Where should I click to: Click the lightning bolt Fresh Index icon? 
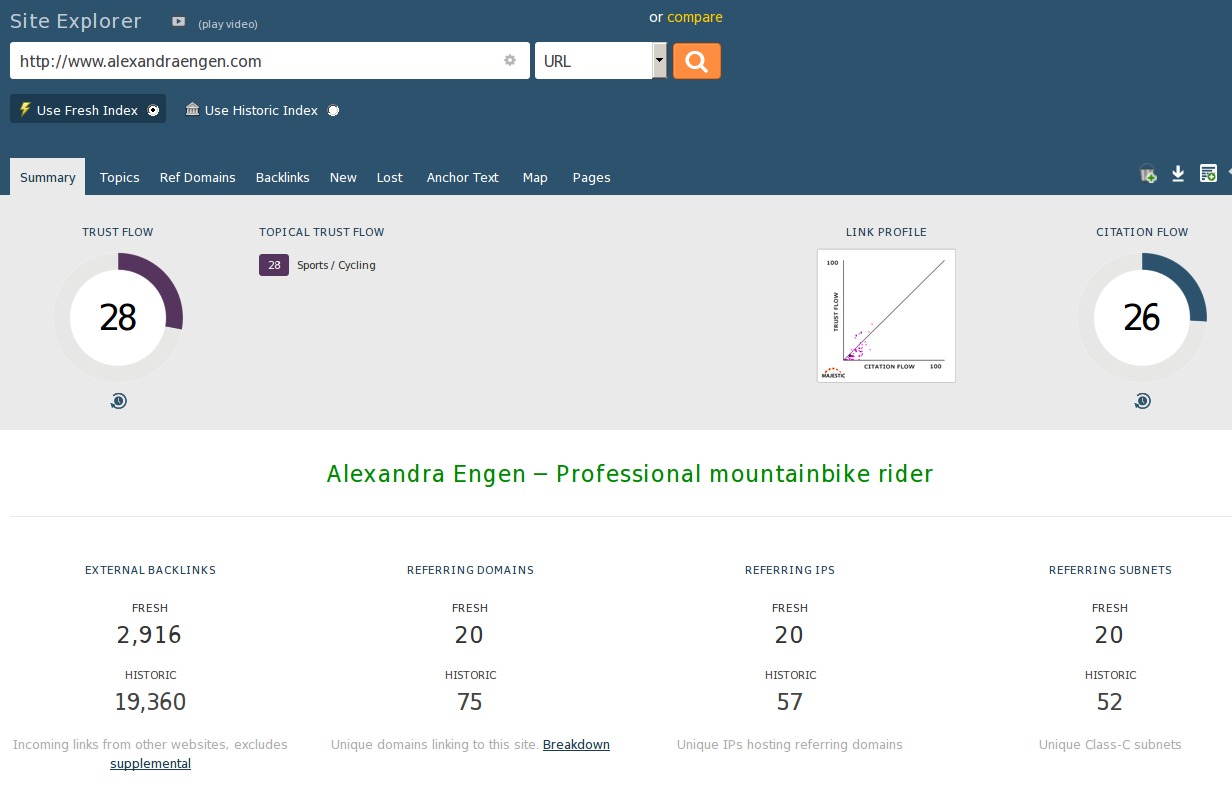tap(25, 109)
